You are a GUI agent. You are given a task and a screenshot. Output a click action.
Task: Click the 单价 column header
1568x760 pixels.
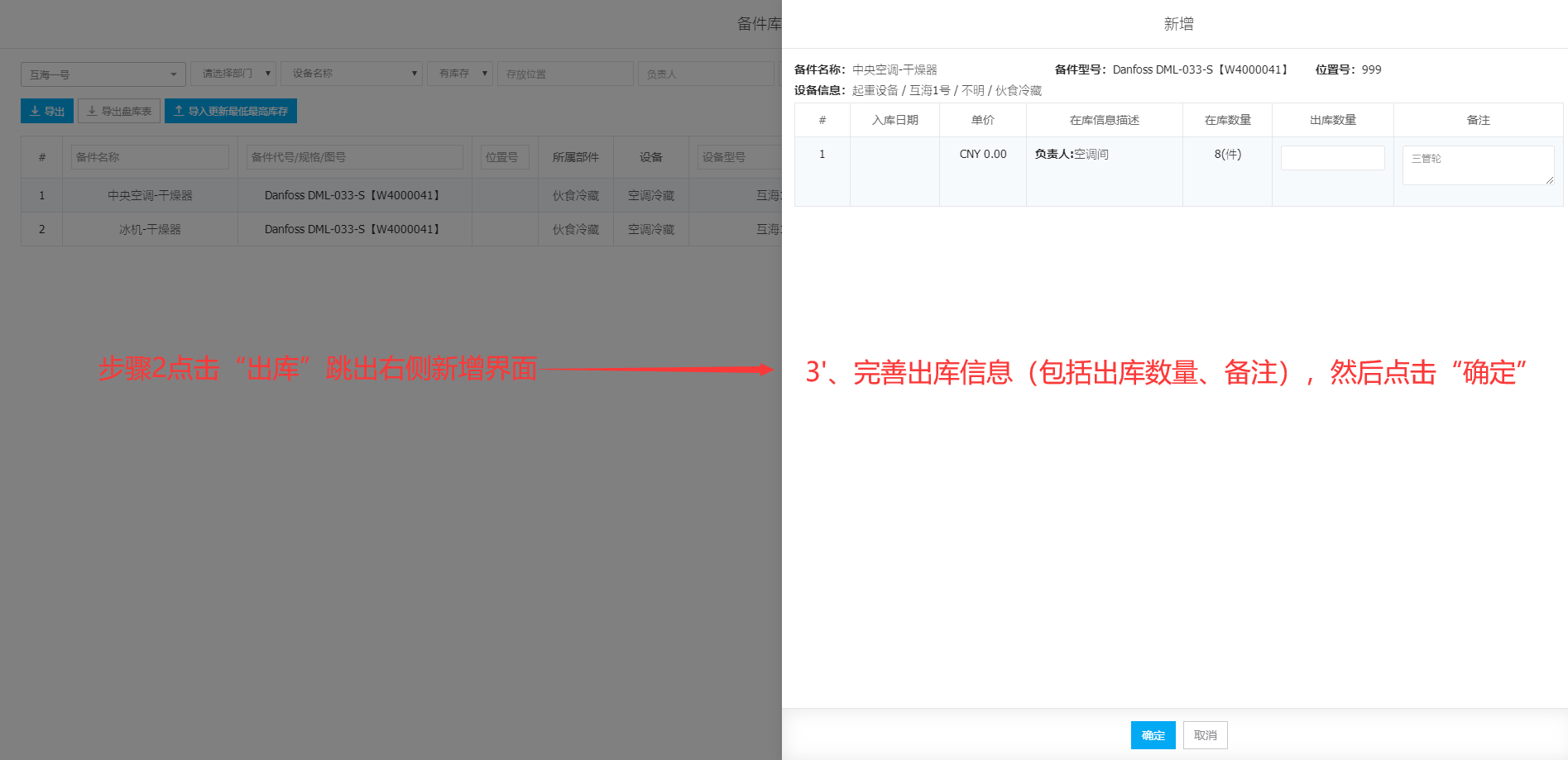click(x=983, y=120)
